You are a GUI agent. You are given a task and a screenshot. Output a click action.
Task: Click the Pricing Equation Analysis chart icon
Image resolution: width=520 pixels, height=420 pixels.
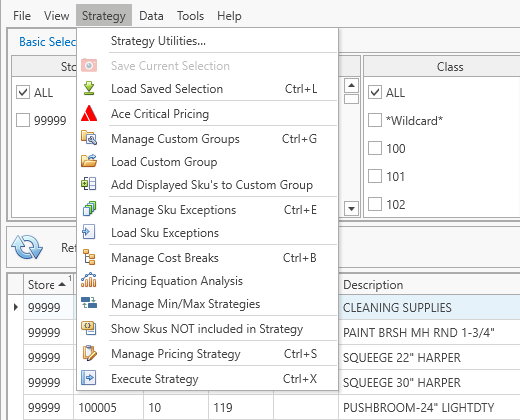89,280
